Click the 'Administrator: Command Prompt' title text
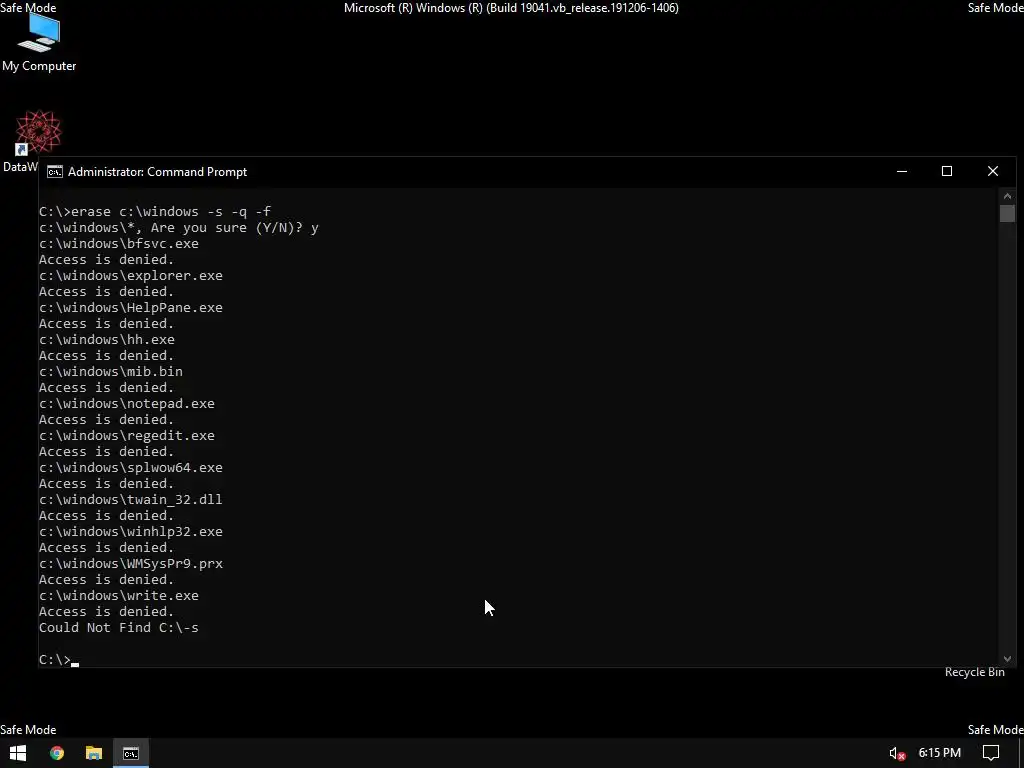Viewport: 1024px width, 768px height. pyautogui.click(x=157, y=172)
